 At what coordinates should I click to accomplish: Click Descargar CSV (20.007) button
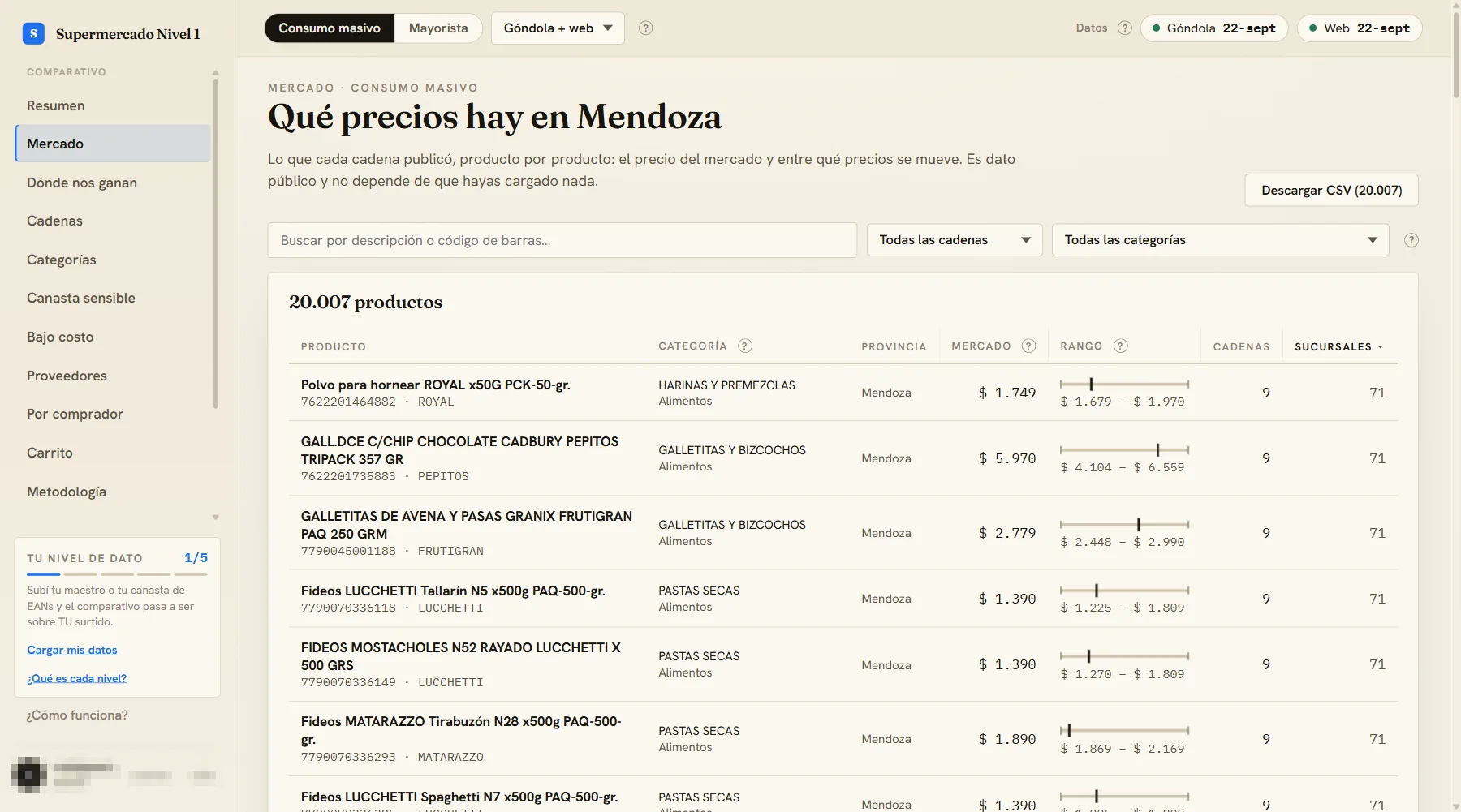[1331, 190]
